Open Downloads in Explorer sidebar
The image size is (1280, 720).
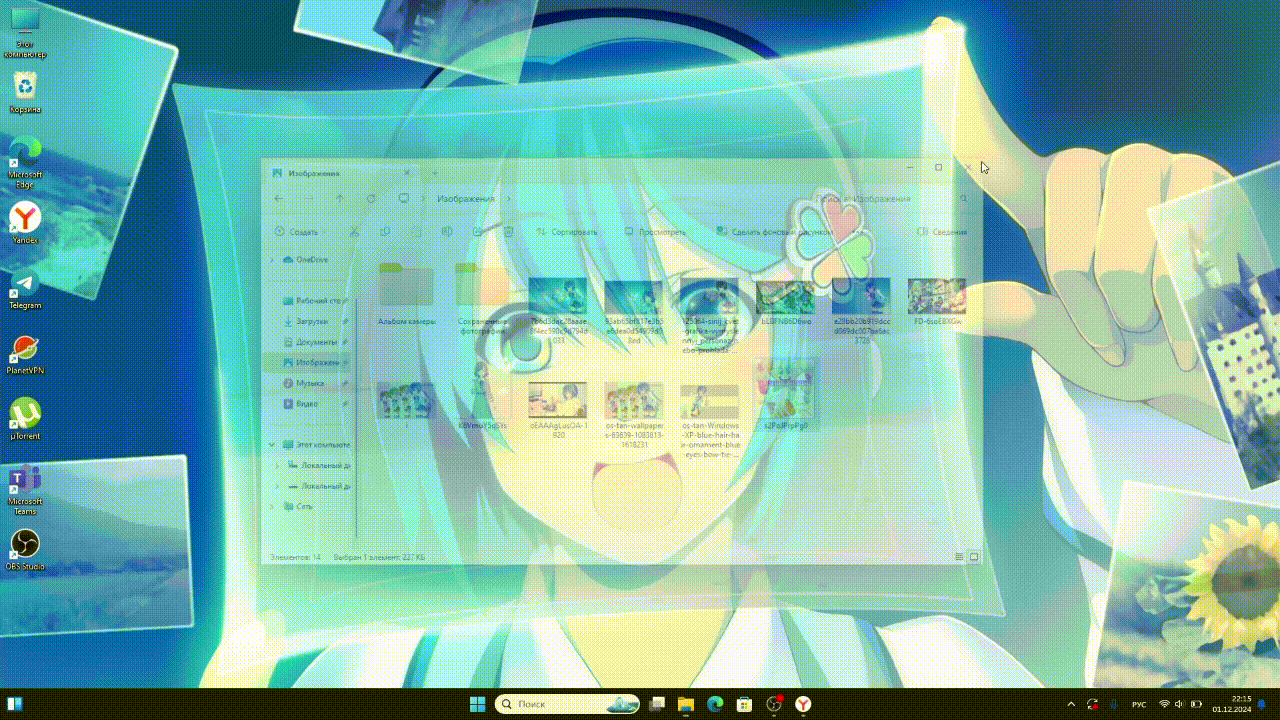[x=311, y=322]
